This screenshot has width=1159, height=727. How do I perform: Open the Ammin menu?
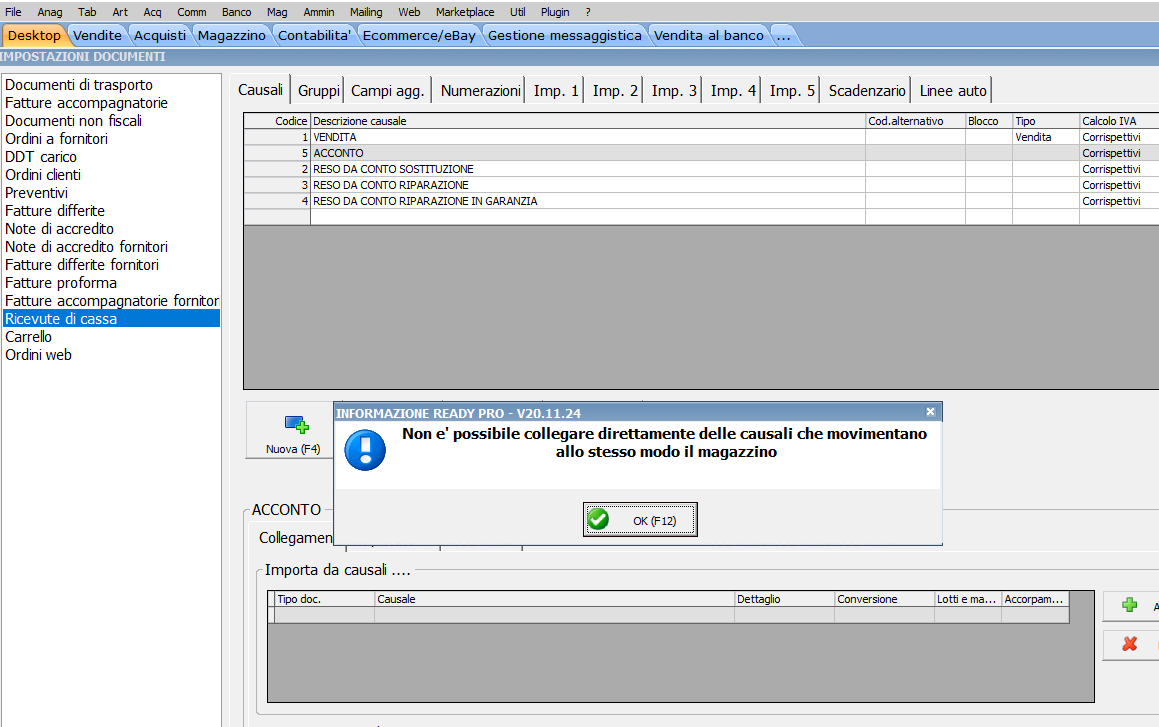319,12
